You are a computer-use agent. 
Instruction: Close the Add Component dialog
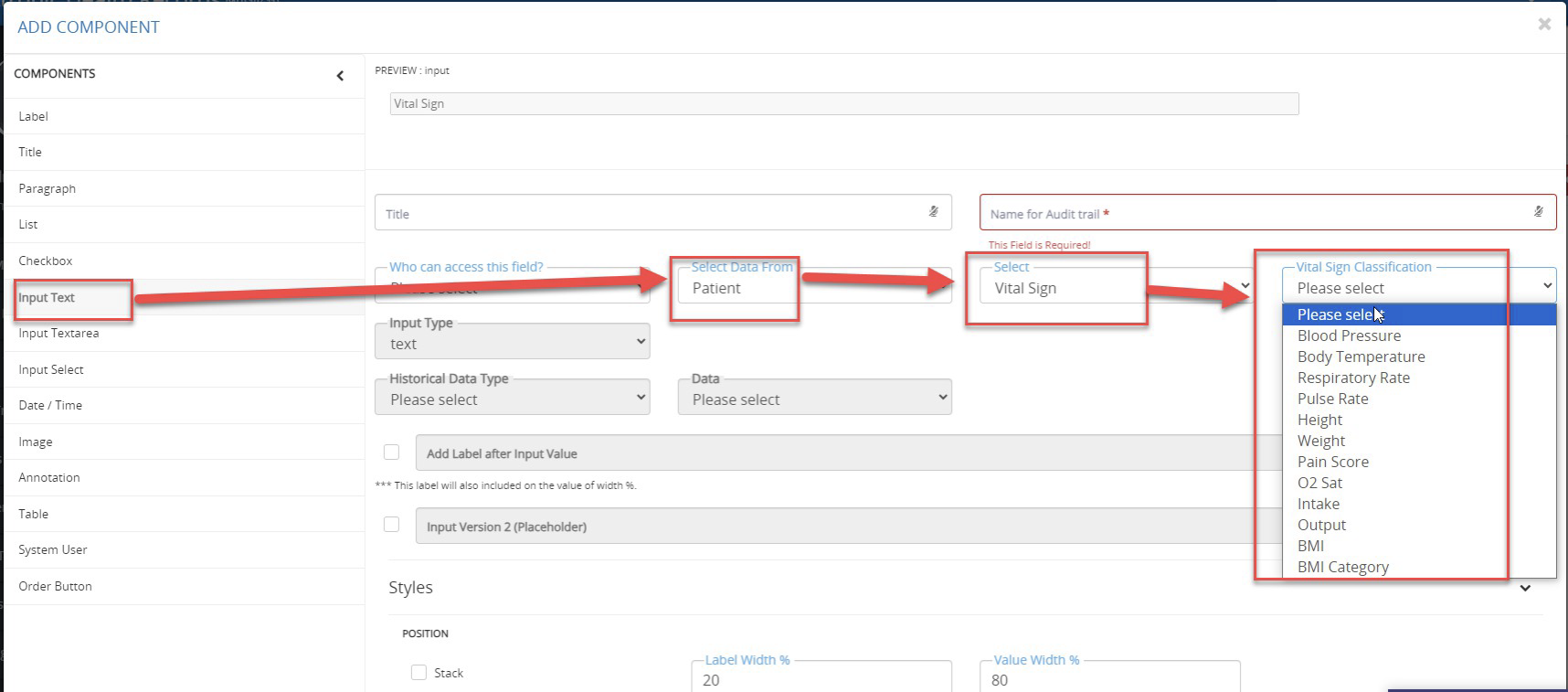click(x=1544, y=25)
